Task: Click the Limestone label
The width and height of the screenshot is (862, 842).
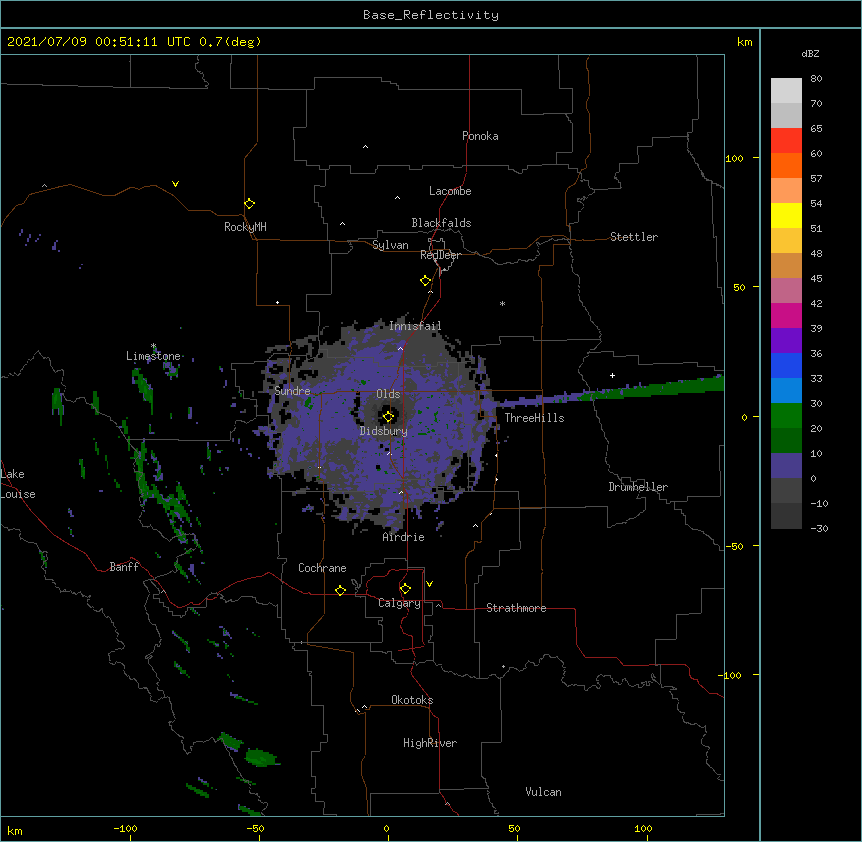Action: (x=153, y=356)
